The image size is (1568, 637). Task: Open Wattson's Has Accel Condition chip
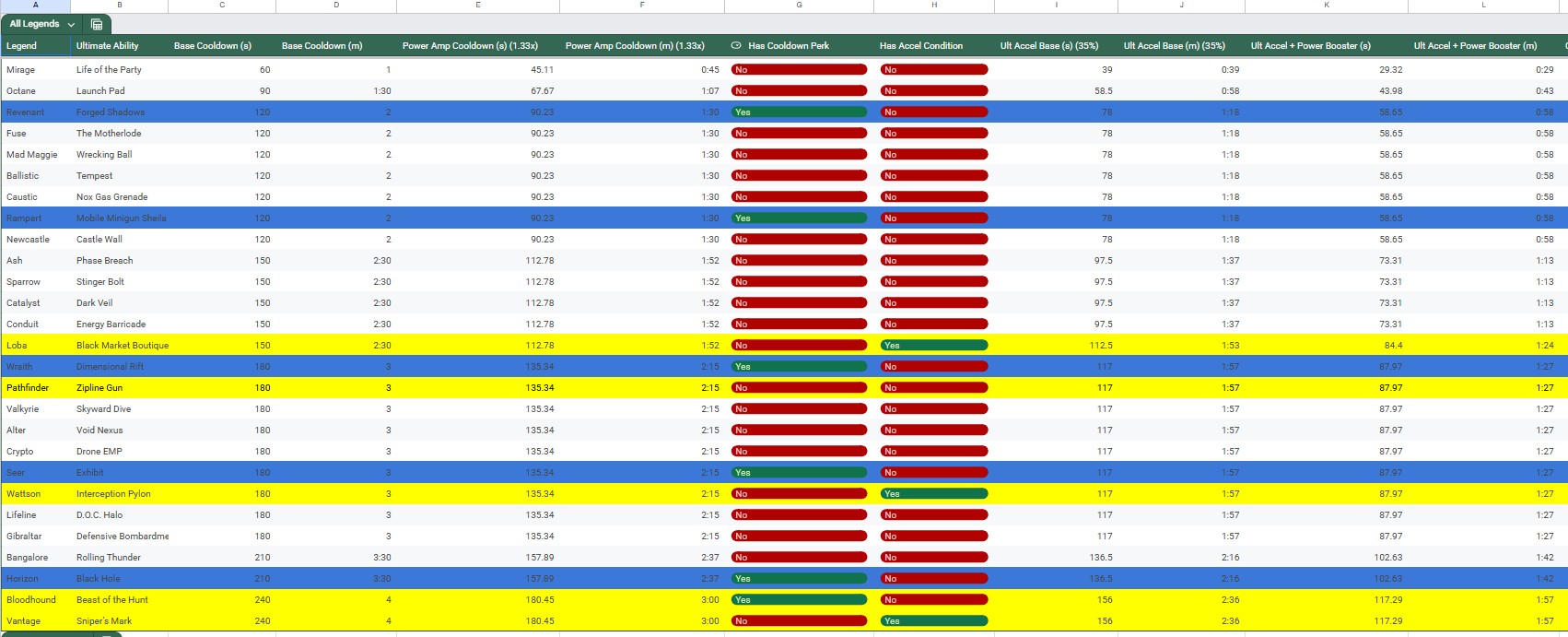point(934,493)
